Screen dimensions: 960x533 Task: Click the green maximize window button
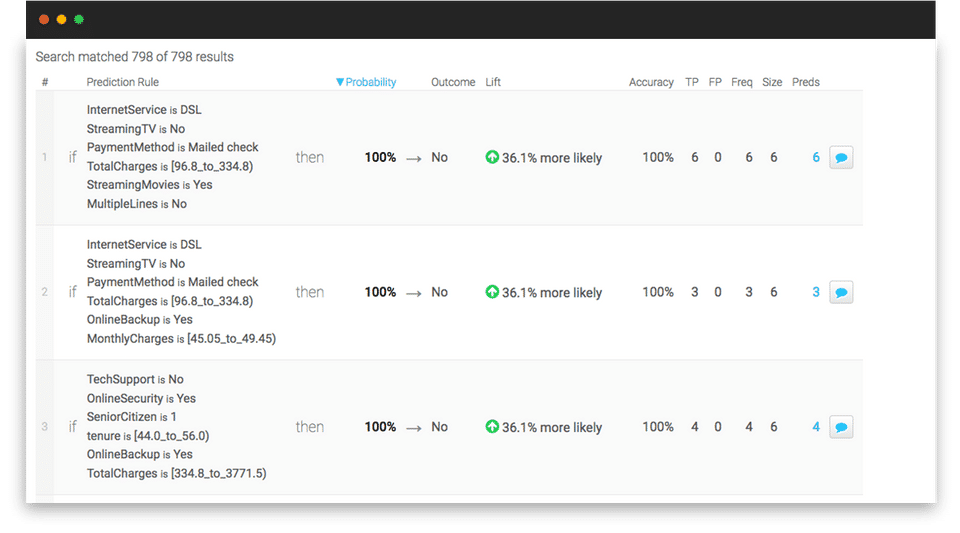[x=79, y=20]
